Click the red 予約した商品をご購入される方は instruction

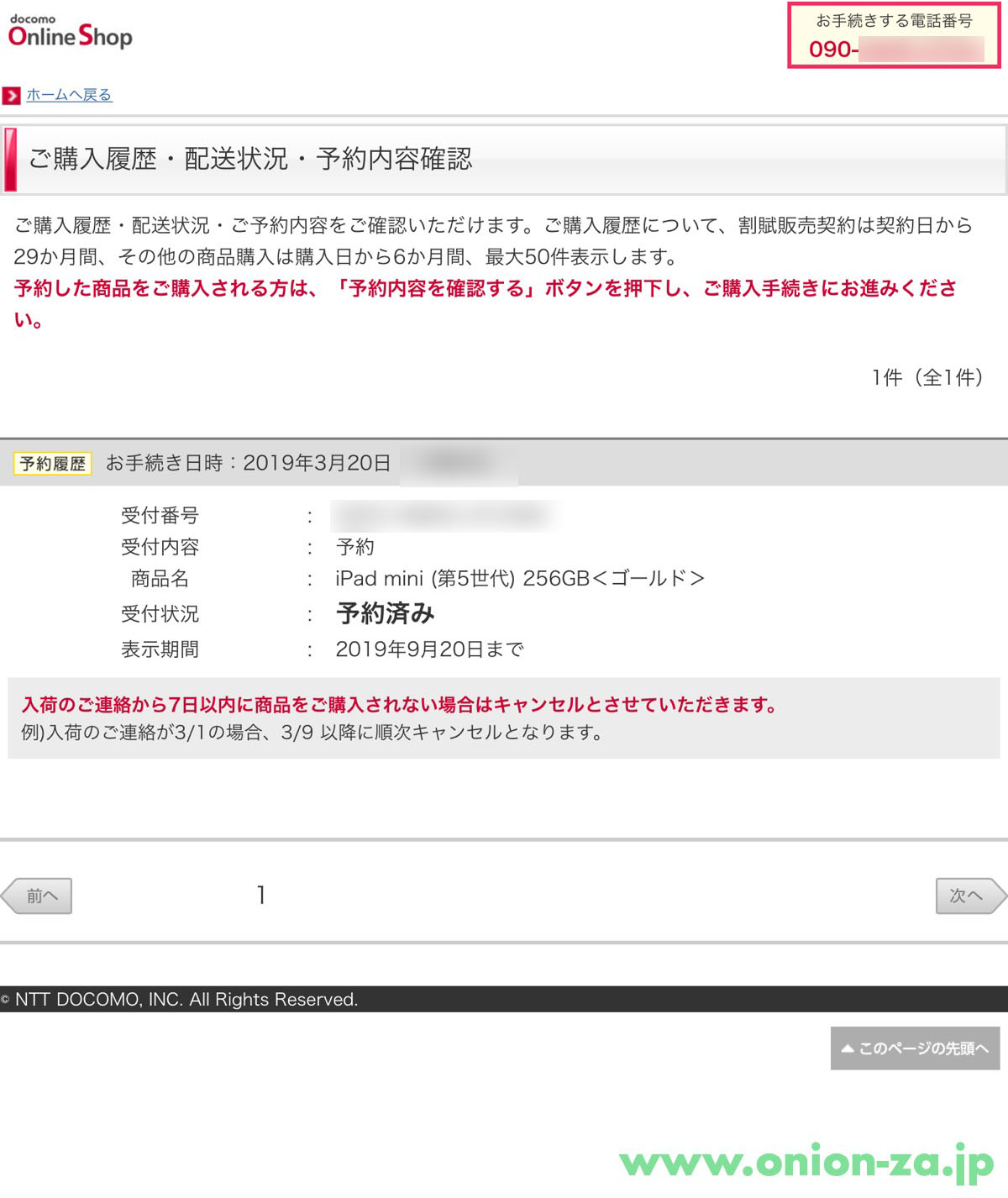coord(486,303)
